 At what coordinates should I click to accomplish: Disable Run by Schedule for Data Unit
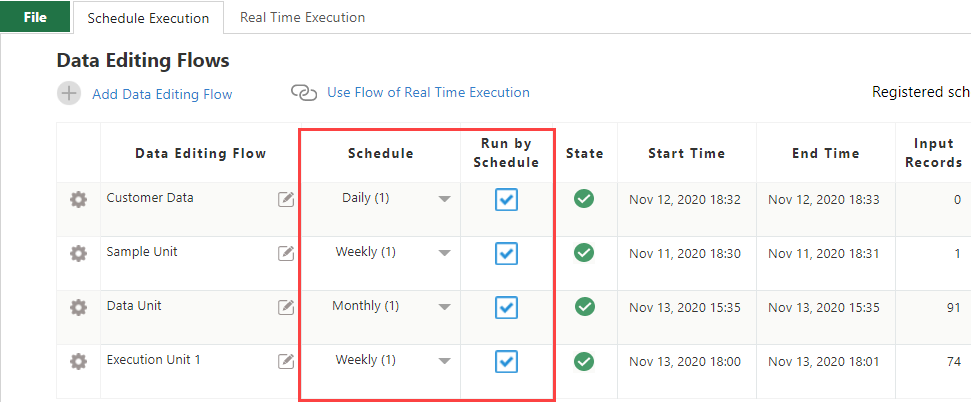pyautogui.click(x=507, y=307)
